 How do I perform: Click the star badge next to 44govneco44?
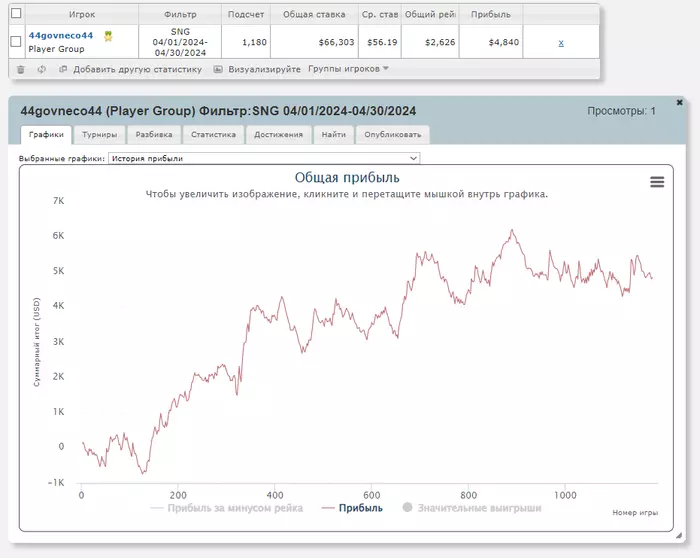point(108,36)
